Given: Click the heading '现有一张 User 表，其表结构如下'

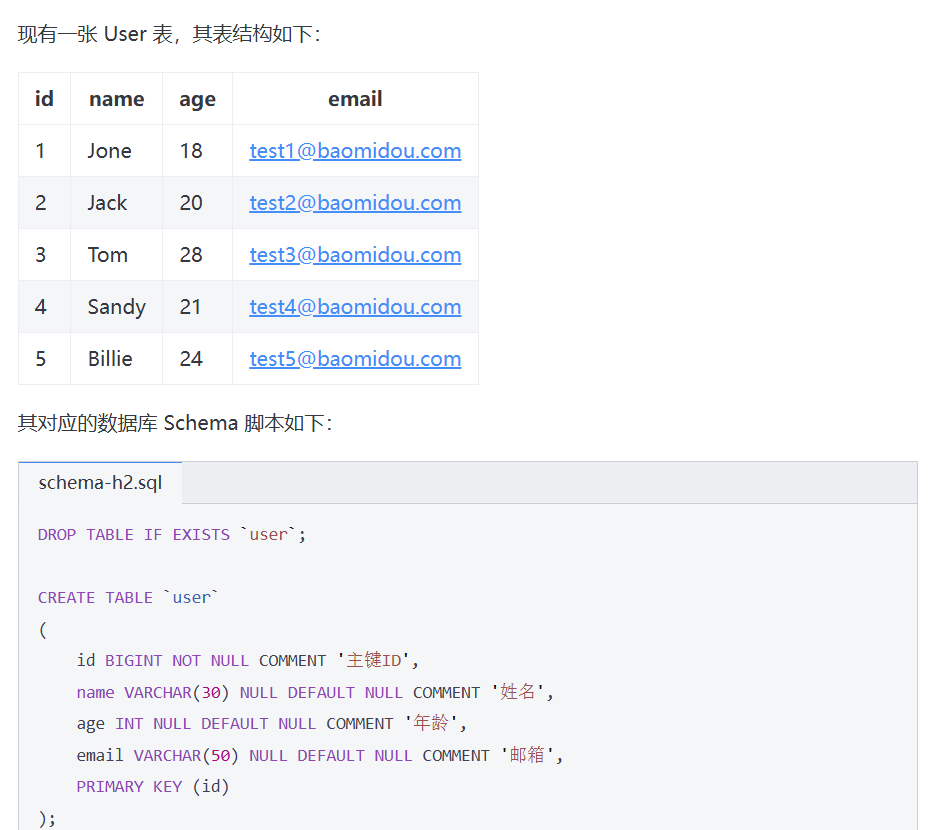Looking at the screenshot, I should 169,34.
